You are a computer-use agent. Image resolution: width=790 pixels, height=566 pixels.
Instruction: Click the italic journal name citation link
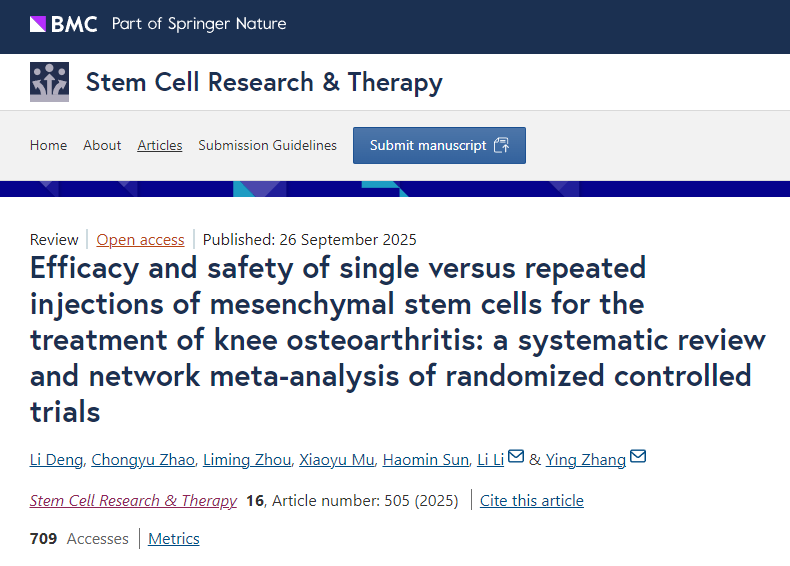(x=133, y=500)
